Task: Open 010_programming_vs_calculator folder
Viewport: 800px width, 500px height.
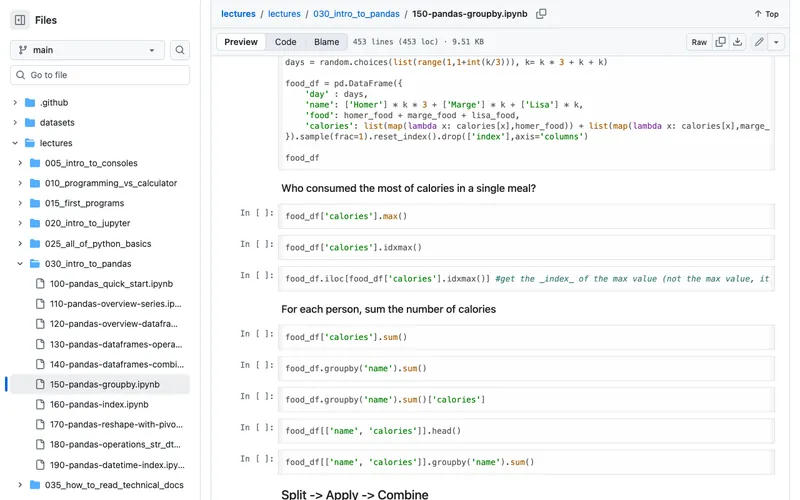Action: click(x=111, y=183)
